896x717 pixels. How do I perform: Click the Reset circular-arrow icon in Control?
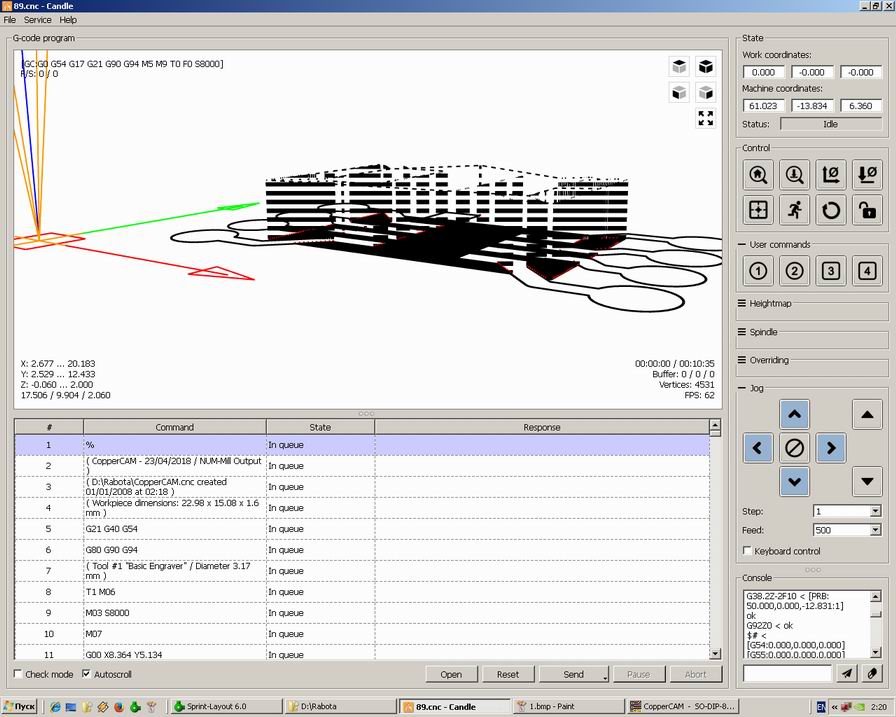pyautogui.click(x=831, y=210)
